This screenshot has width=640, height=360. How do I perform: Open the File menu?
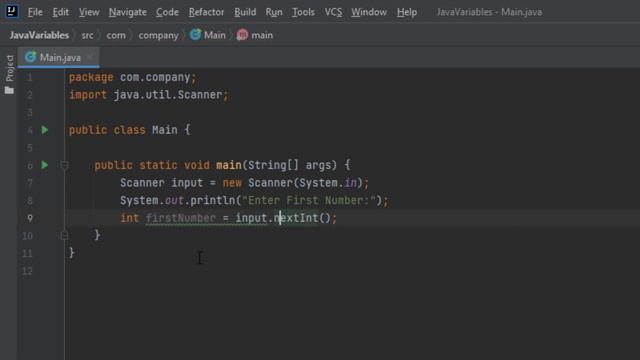(x=35, y=12)
